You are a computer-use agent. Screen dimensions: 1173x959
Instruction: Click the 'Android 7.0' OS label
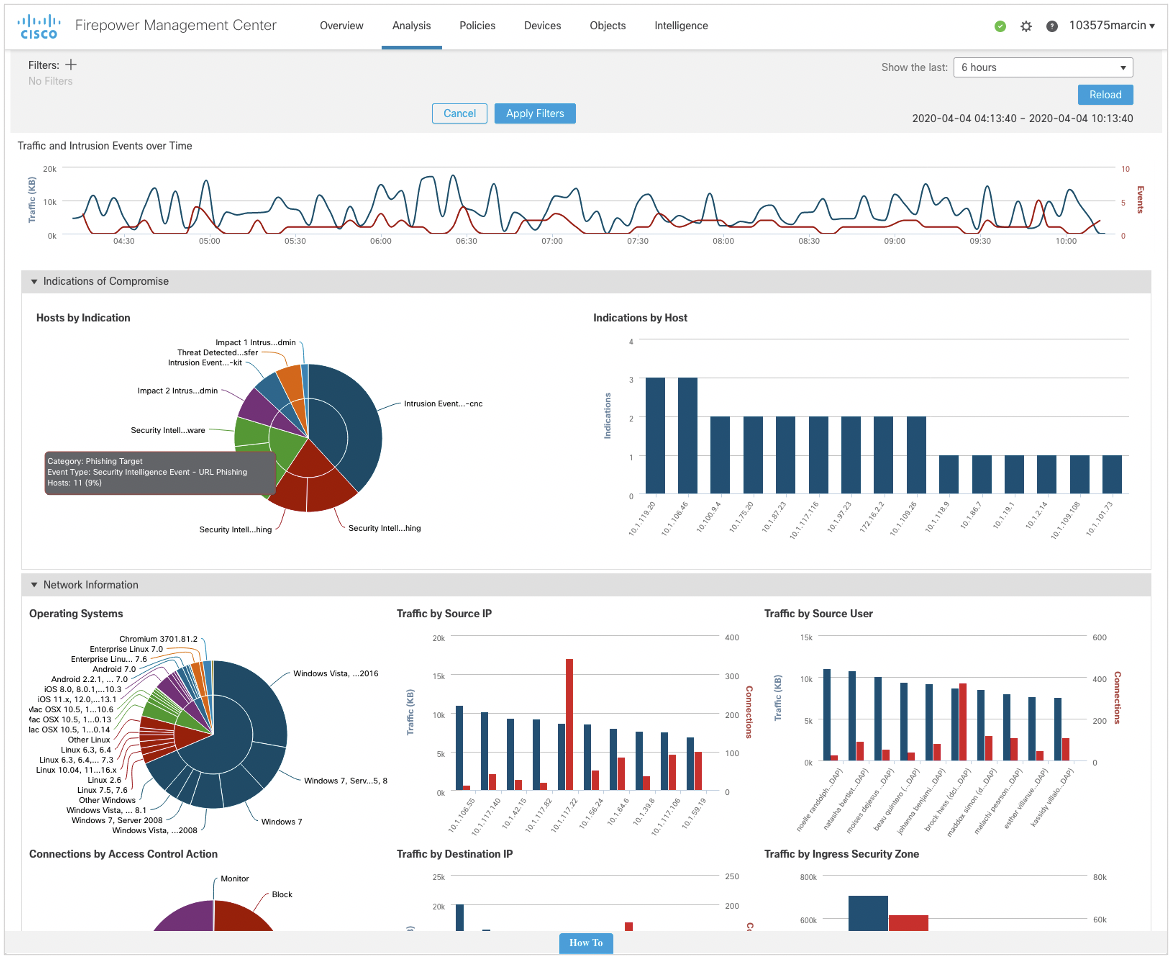coord(114,670)
